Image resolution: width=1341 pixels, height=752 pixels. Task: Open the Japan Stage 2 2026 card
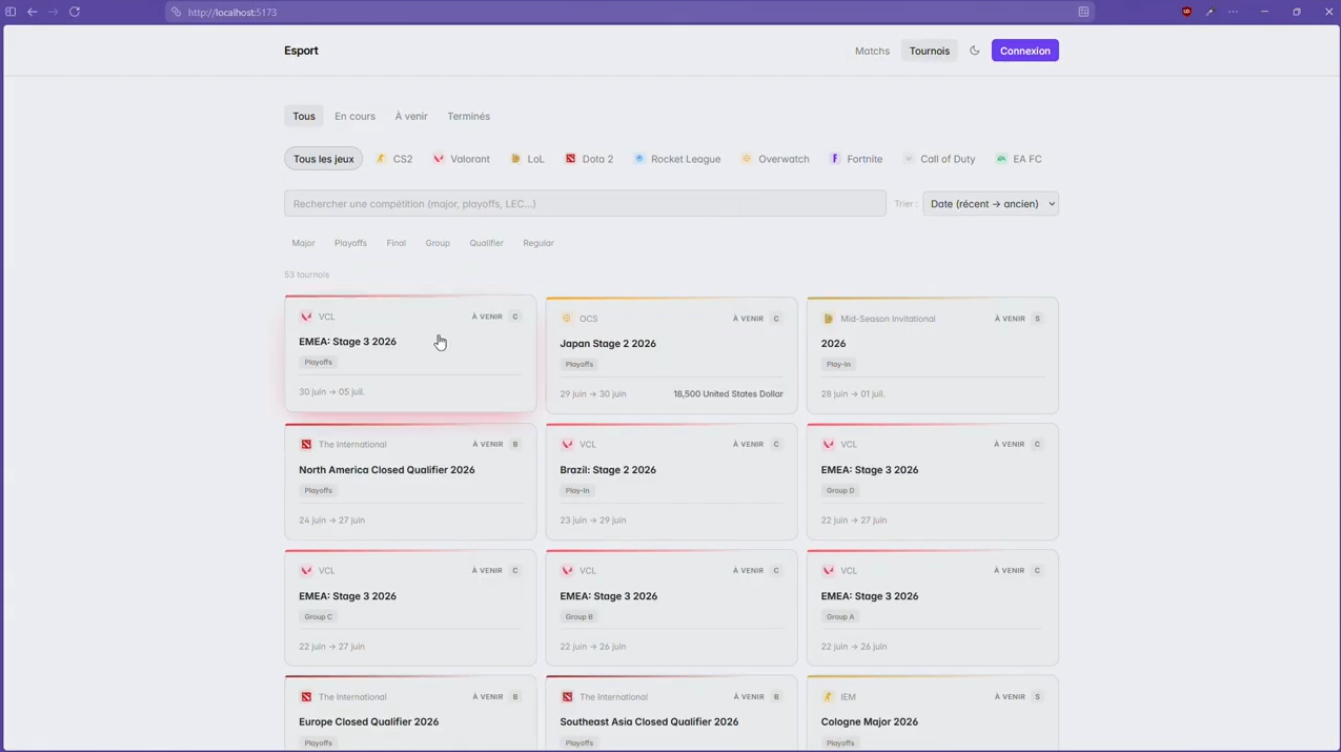[x=671, y=355]
